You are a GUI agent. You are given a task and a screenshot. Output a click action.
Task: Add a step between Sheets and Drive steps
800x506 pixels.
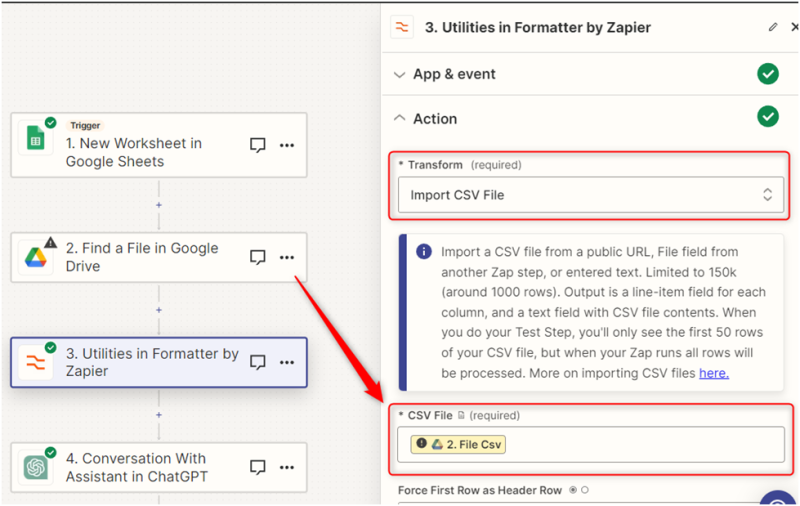click(x=159, y=205)
